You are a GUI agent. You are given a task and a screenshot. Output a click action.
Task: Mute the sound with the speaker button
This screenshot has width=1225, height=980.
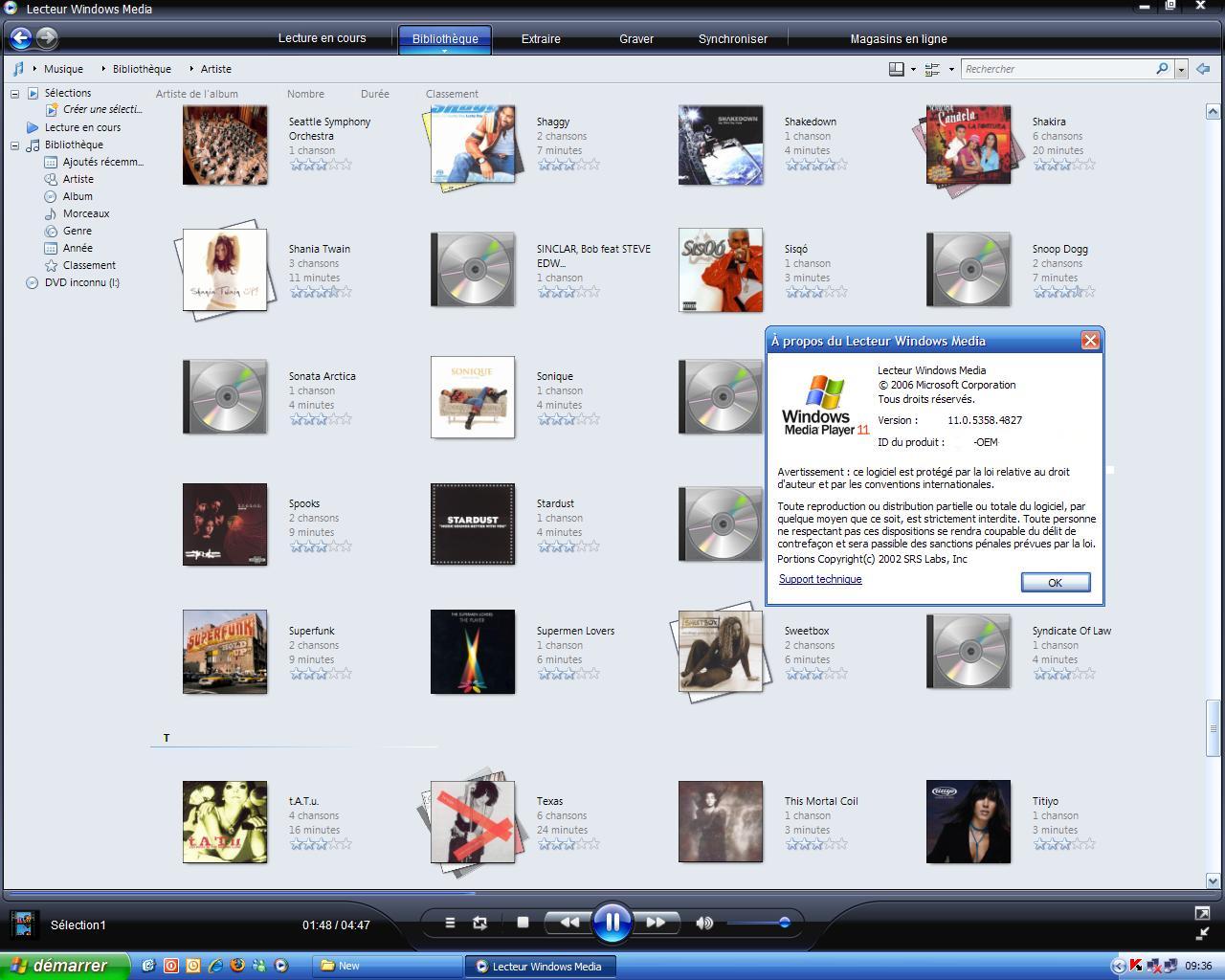click(704, 923)
